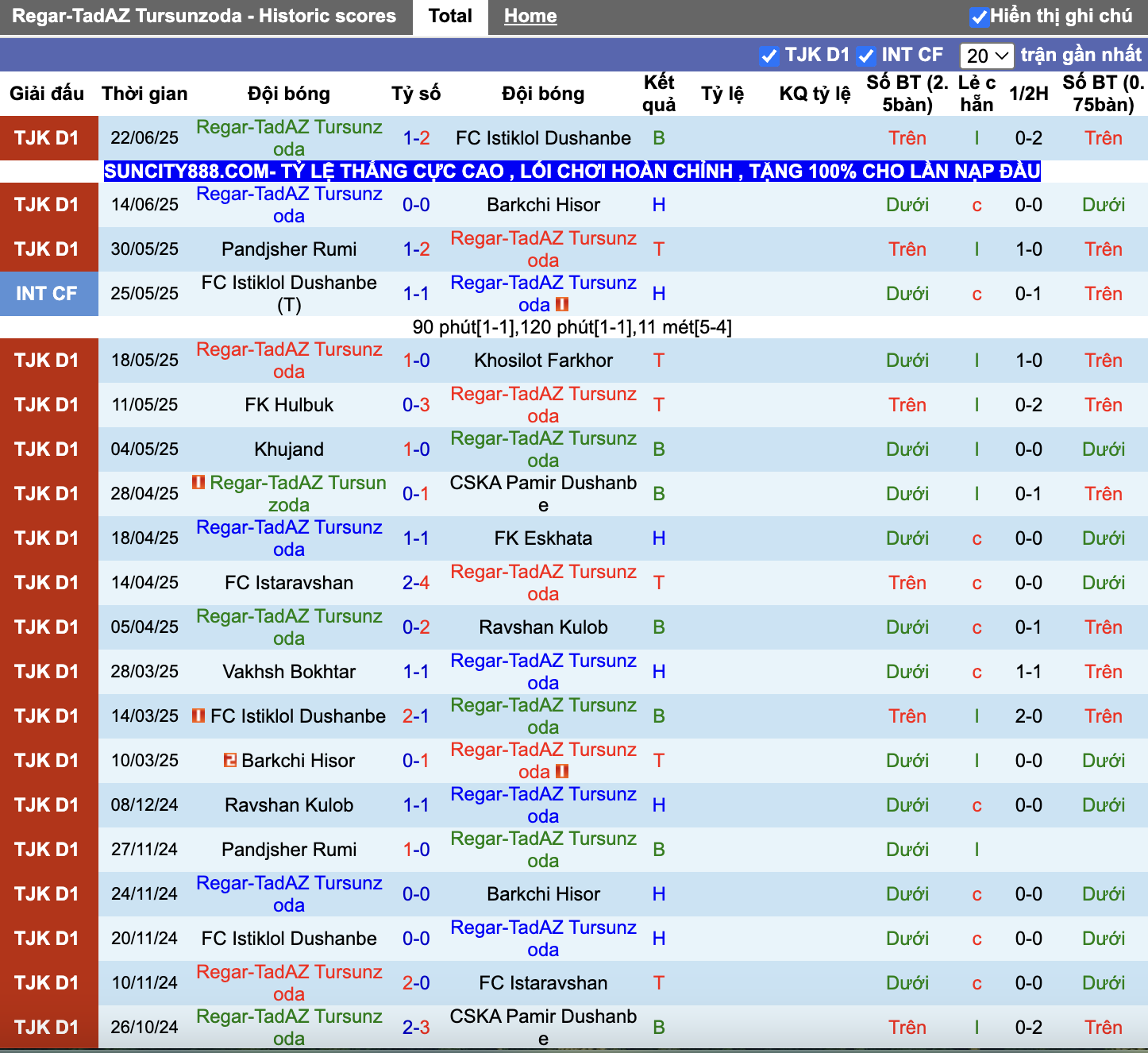
Task: Open Barkchi Hisor team in 14/06/25 row
Action: (543, 205)
